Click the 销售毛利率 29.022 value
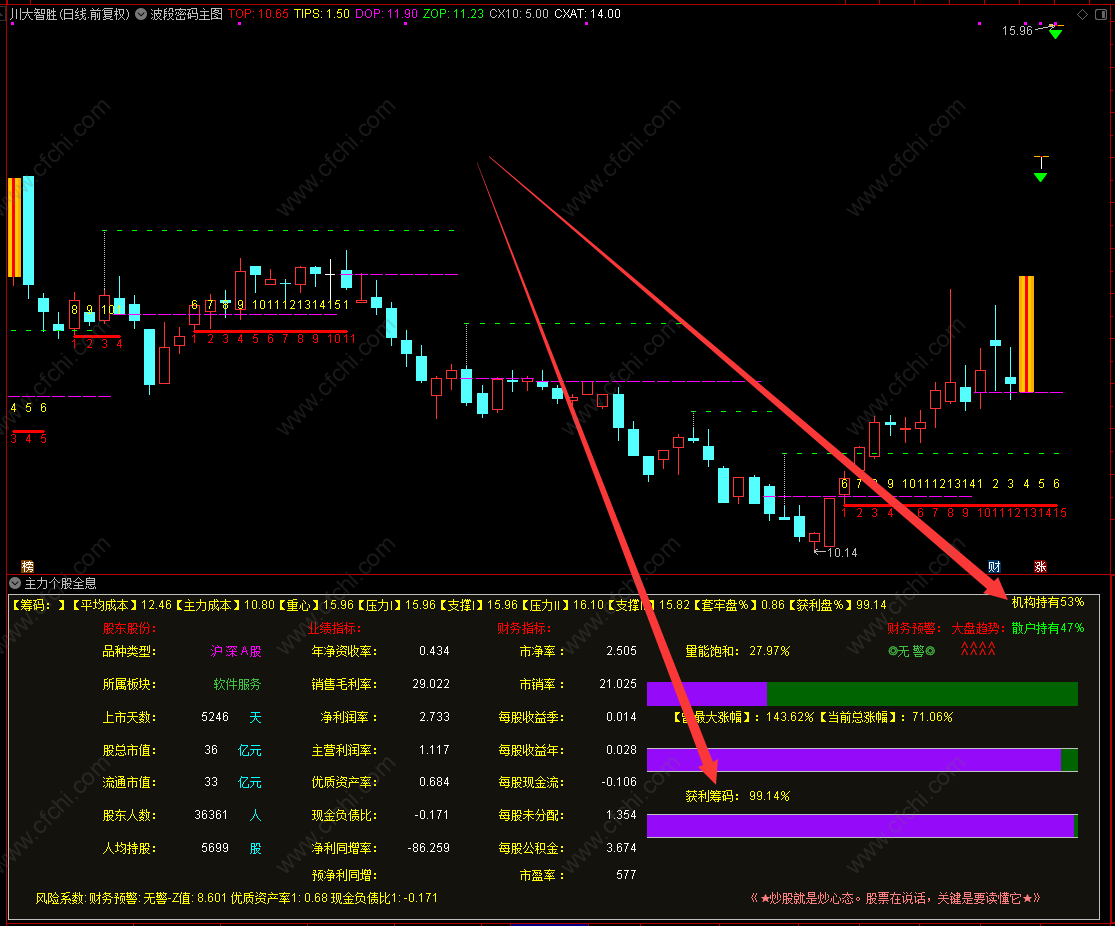 click(431, 683)
